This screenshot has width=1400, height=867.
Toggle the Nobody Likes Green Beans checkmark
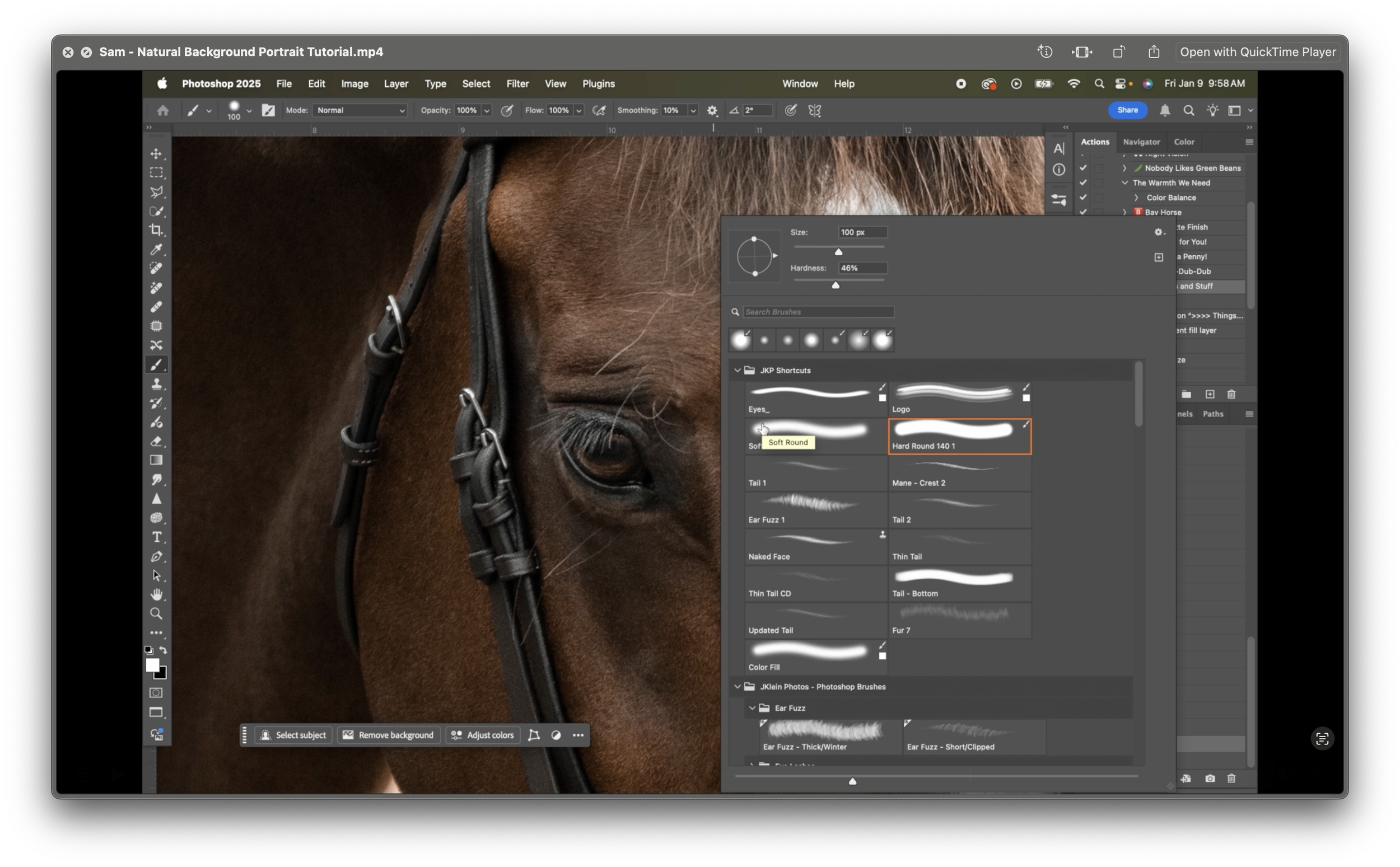coord(1083,168)
